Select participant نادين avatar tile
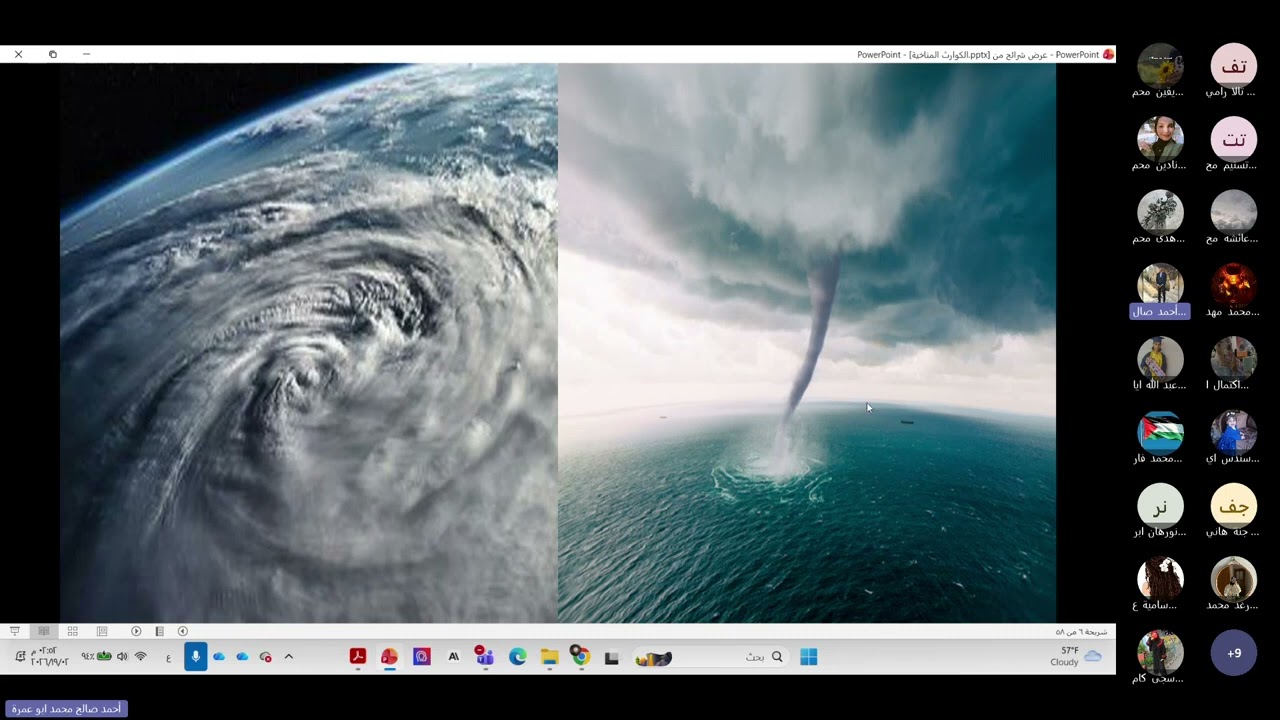This screenshot has width=1280, height=720. 1160,144
